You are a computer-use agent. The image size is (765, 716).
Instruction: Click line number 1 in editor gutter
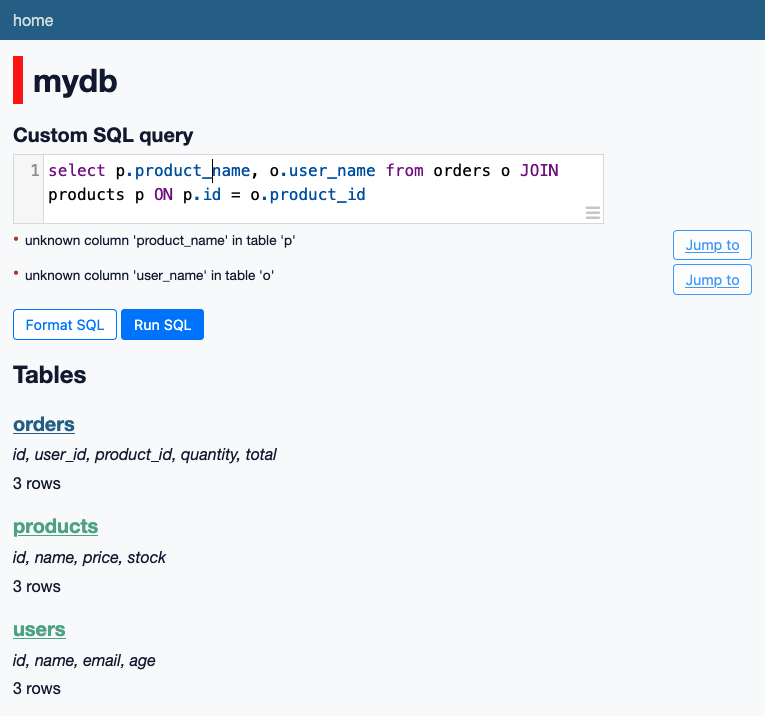pos(35,171)
